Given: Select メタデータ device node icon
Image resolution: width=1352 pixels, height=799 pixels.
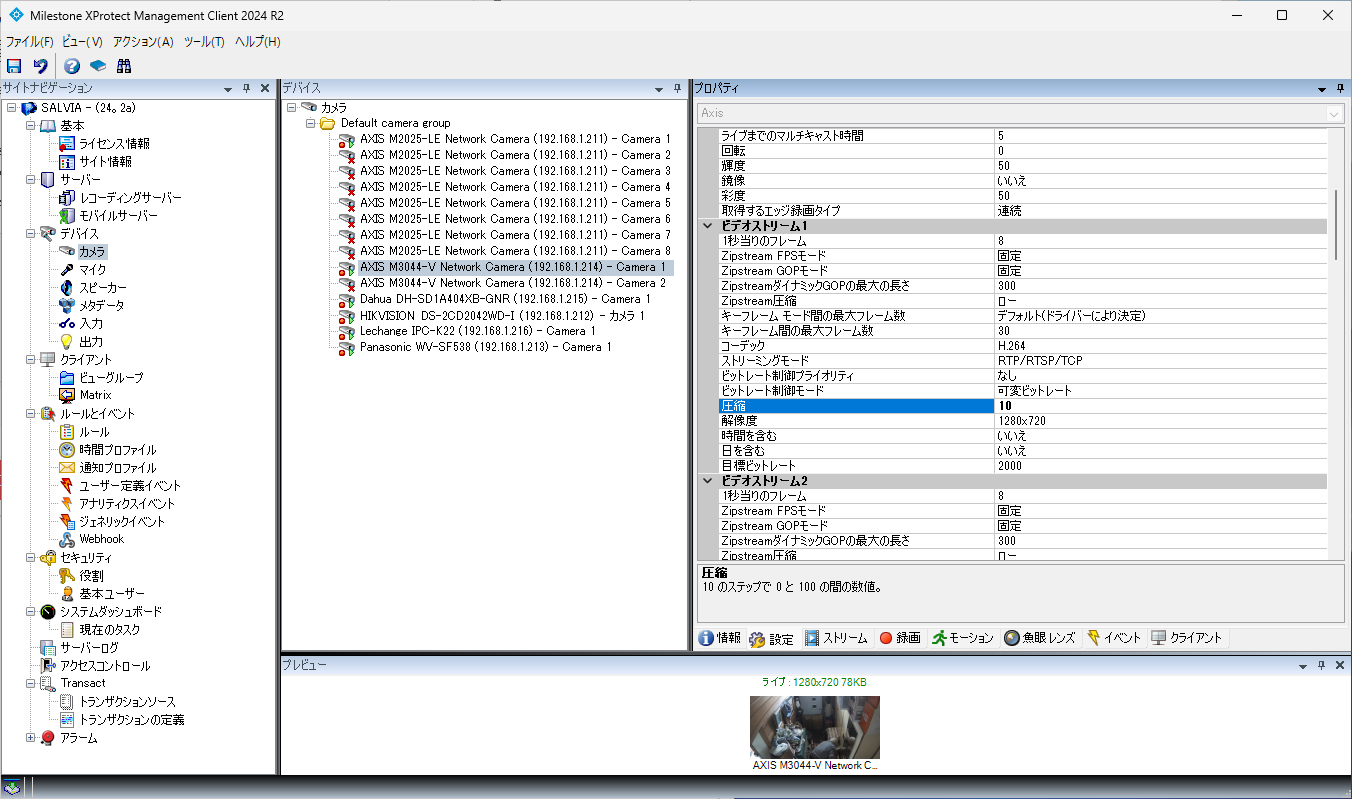Looking at the screenshot, I should coord(67,306).
